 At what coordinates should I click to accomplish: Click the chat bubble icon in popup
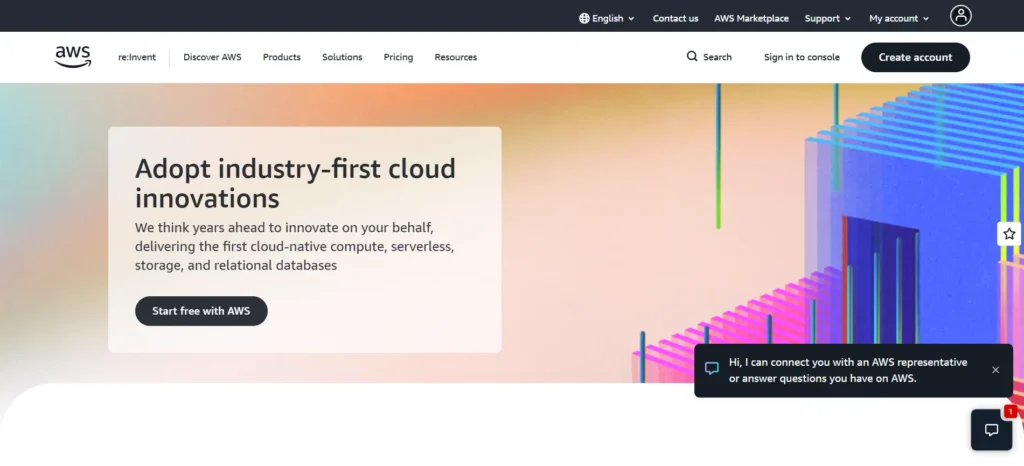point(712,369)
